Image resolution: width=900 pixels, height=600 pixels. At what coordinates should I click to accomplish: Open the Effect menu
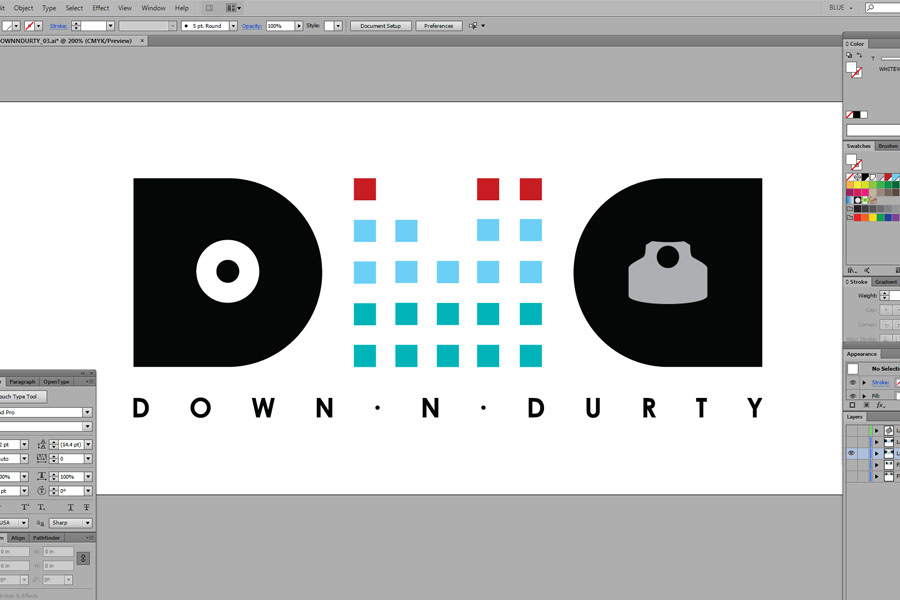pyautogui.click(x=101, y=8)
